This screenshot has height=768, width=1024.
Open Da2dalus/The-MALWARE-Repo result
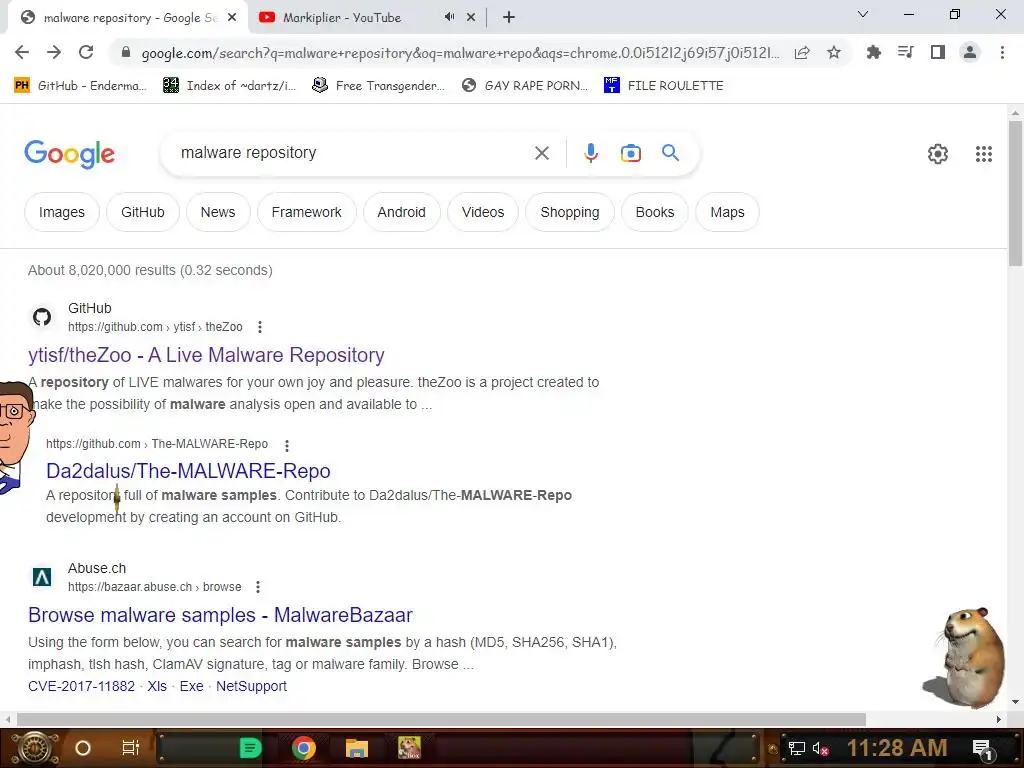coord(188,471)
